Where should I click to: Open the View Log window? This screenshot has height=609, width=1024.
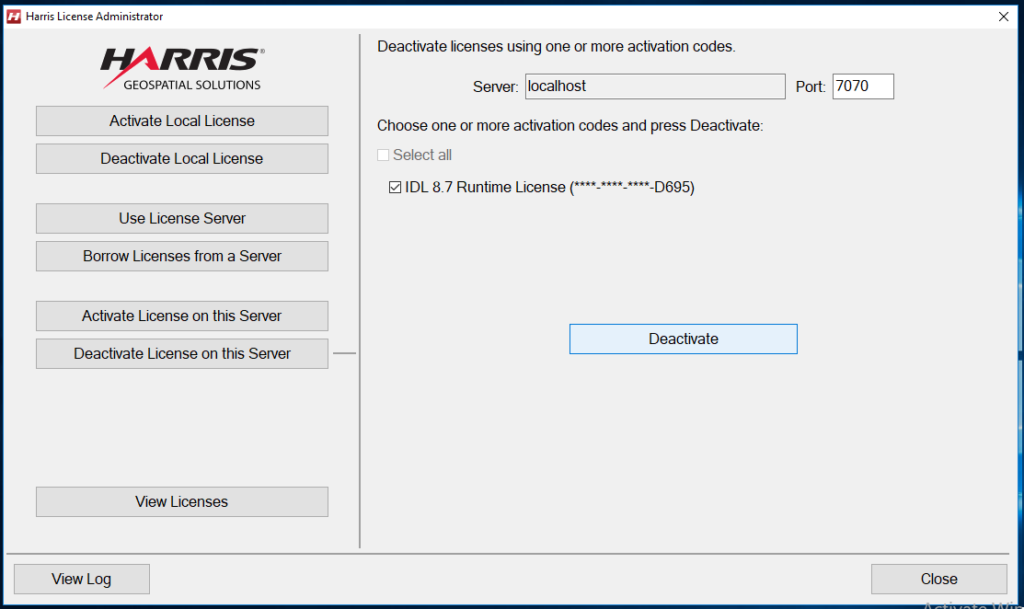tap(82, 579)
